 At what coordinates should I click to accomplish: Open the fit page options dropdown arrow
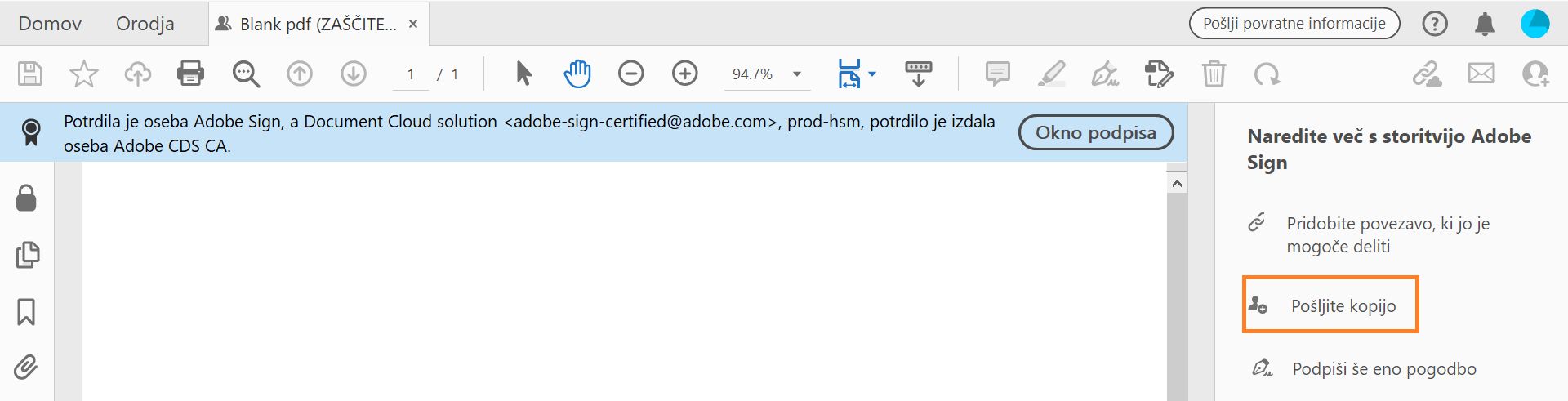872,74
